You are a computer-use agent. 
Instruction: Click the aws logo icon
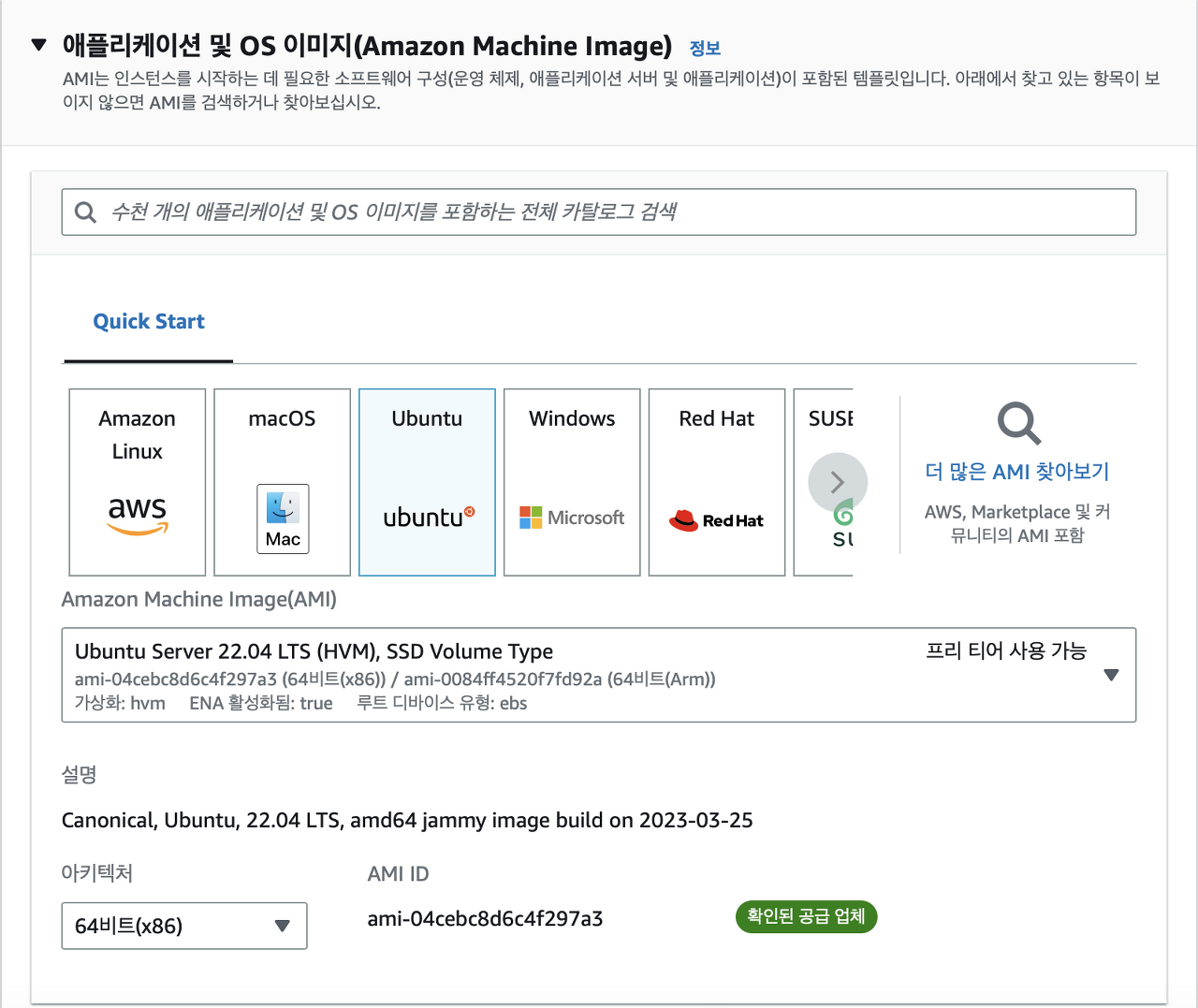point(138,515)
